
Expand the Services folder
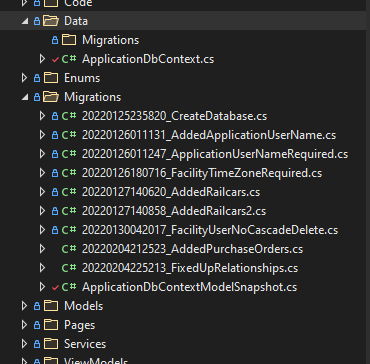point(24,344)
